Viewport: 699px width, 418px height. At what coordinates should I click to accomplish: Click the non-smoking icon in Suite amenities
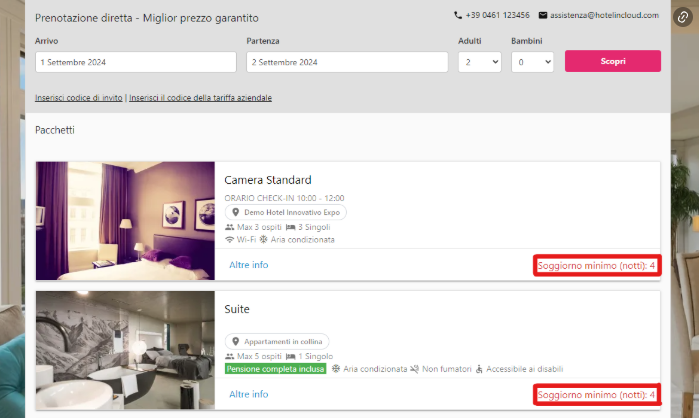pos(414,369)
